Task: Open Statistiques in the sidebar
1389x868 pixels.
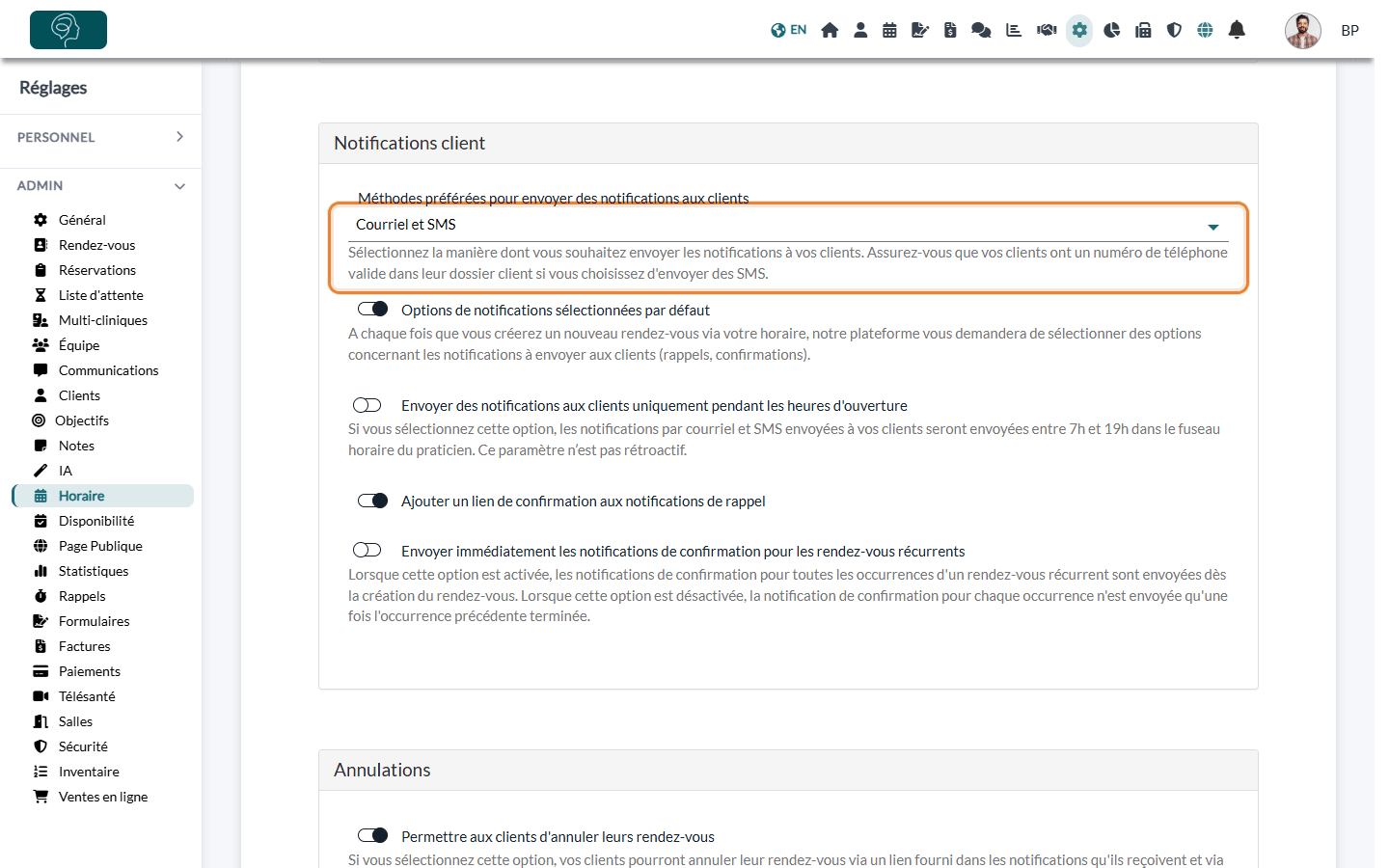Action: [93, 571]
